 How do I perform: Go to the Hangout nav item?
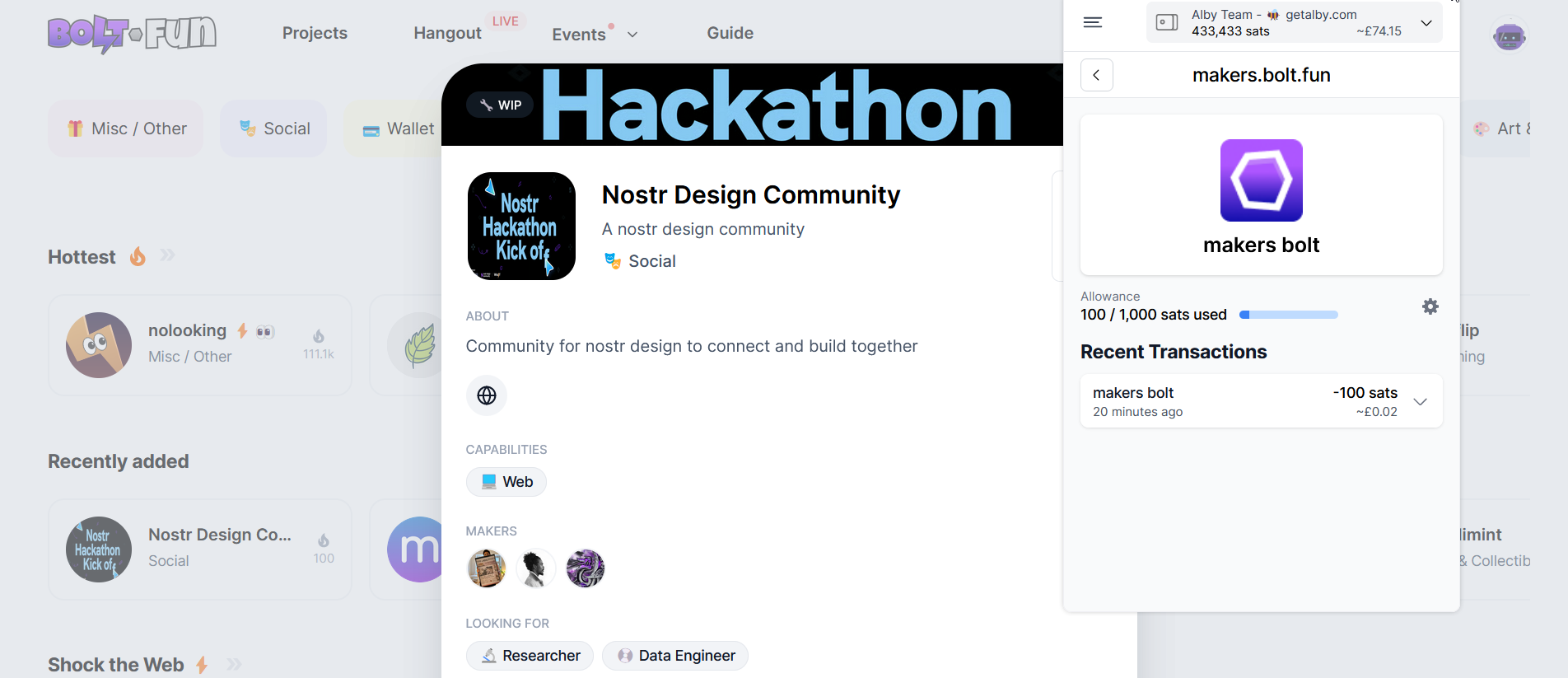click(447, 33)
